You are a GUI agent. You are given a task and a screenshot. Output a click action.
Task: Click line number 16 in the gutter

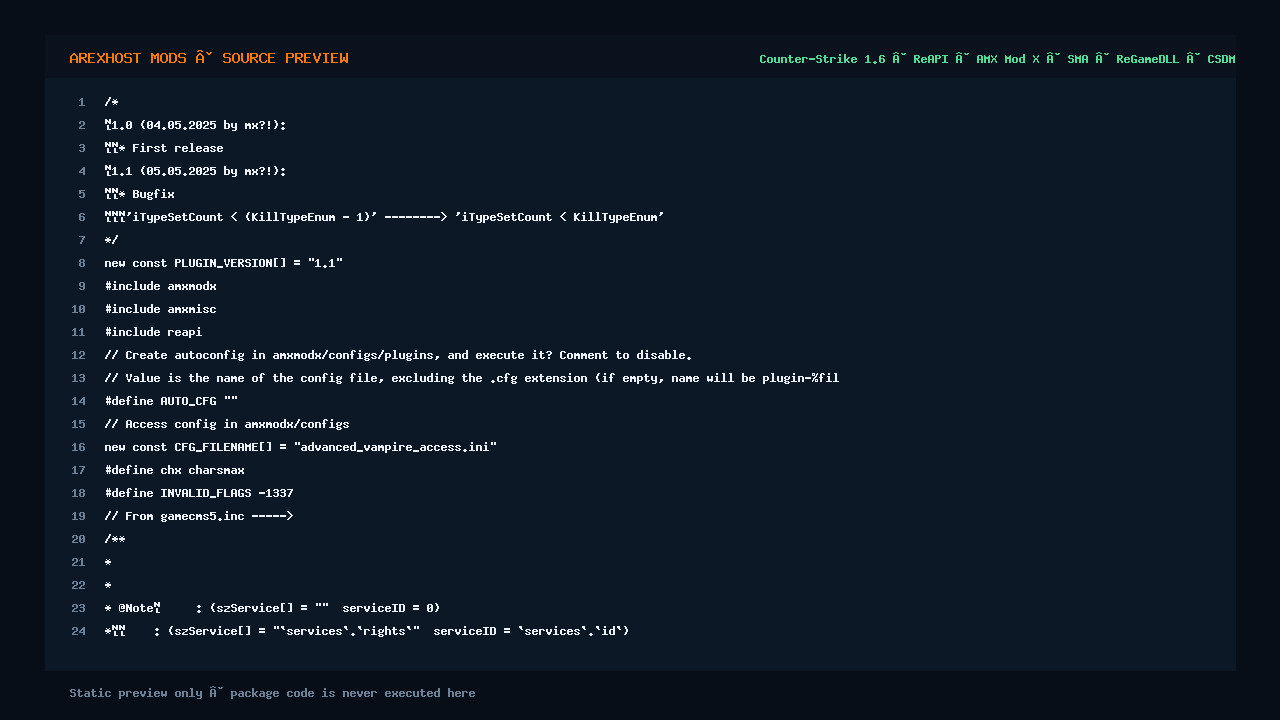coord(79,447)
